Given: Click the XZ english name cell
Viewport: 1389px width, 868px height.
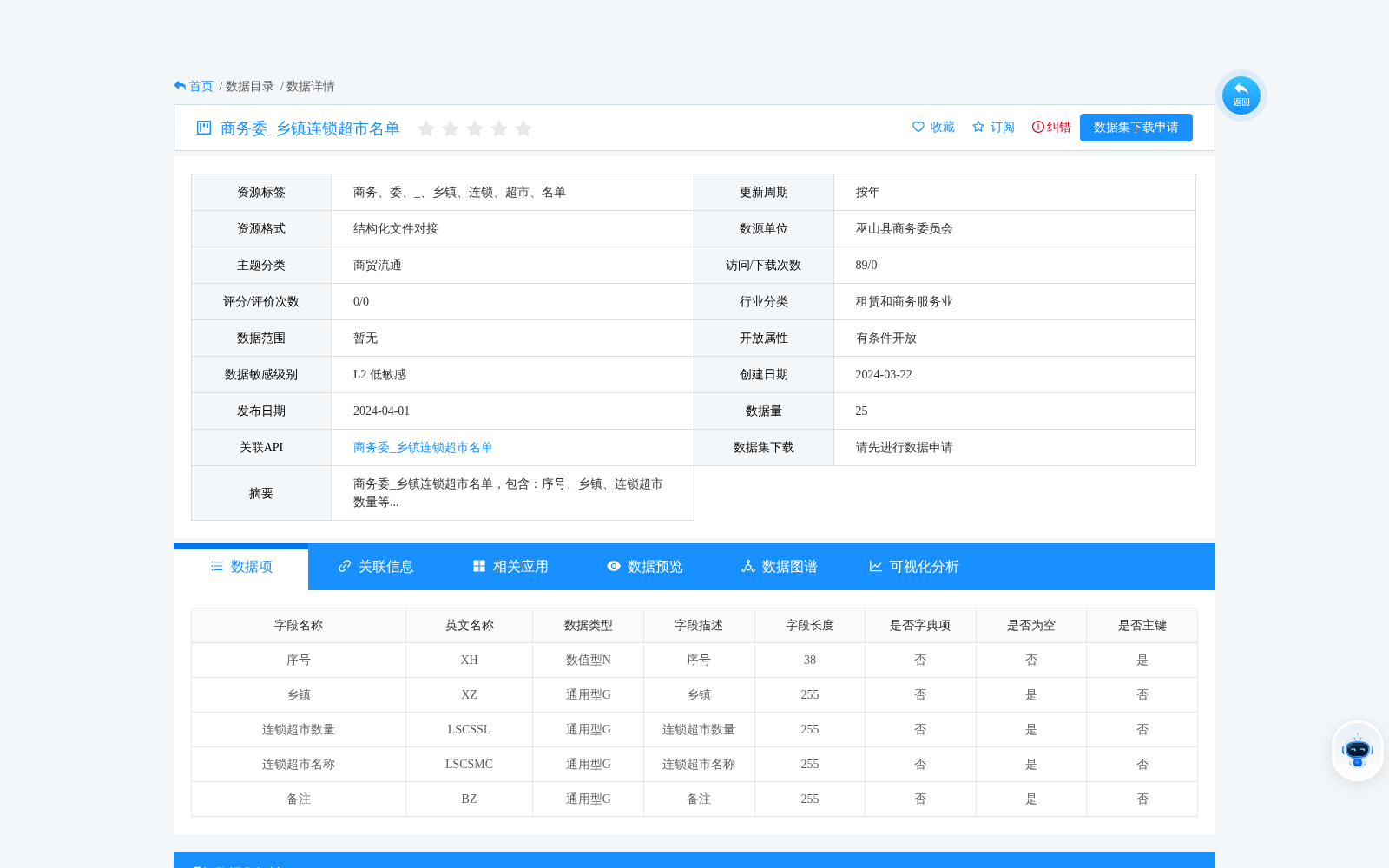Looking at the screenshot, I should coord(470,695).
